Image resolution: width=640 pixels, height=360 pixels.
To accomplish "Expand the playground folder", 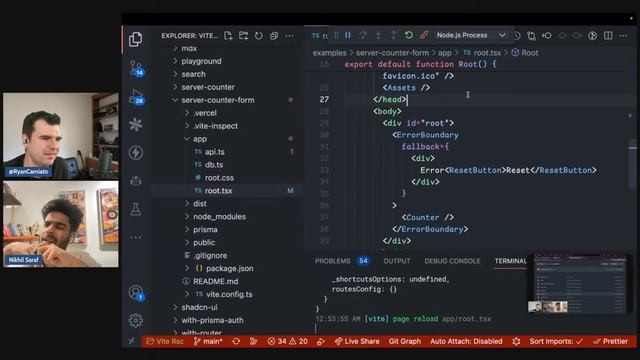I will pos(201,61).
